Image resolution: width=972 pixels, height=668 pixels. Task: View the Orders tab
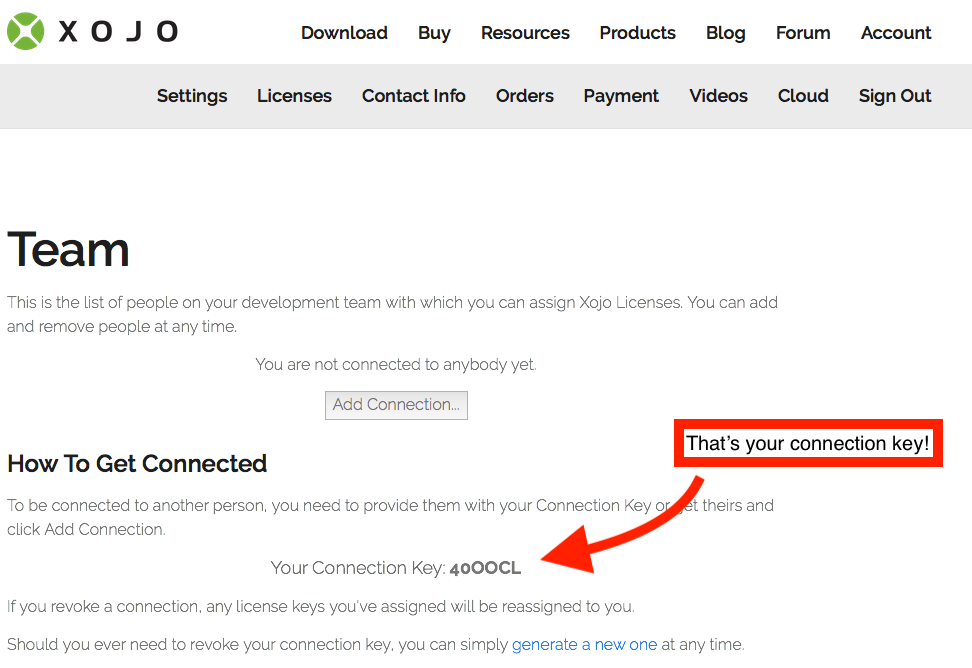pos(524,95)
